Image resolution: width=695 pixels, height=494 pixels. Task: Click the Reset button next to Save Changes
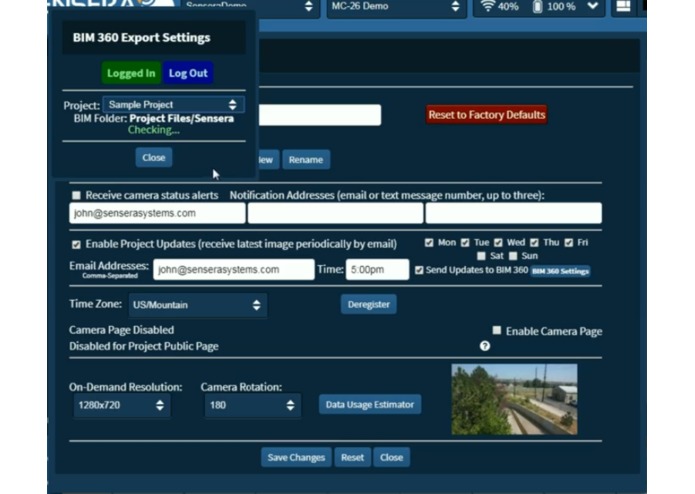click(352, 458)
